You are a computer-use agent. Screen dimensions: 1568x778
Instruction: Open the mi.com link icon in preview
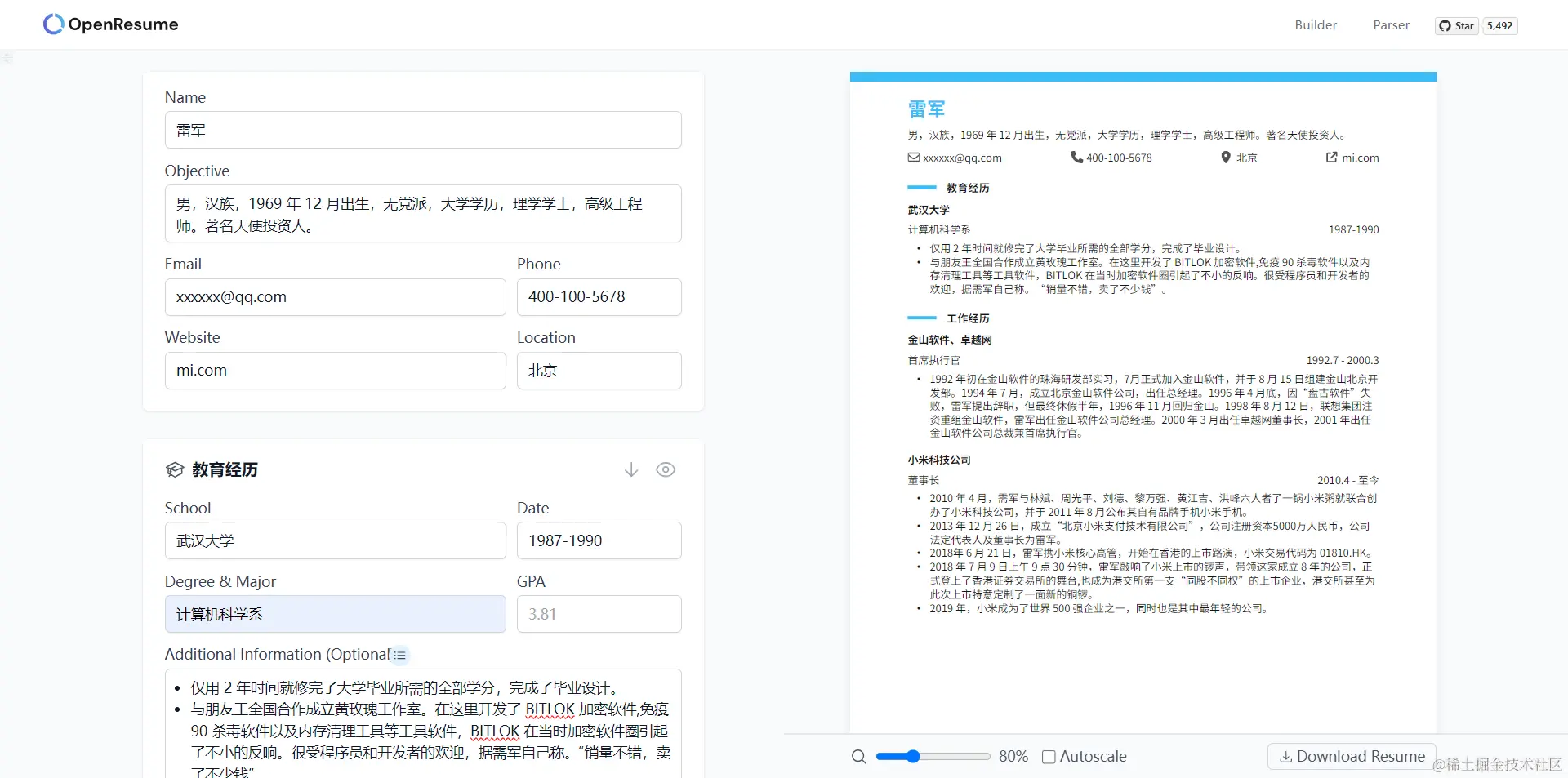pos(1331,158)
